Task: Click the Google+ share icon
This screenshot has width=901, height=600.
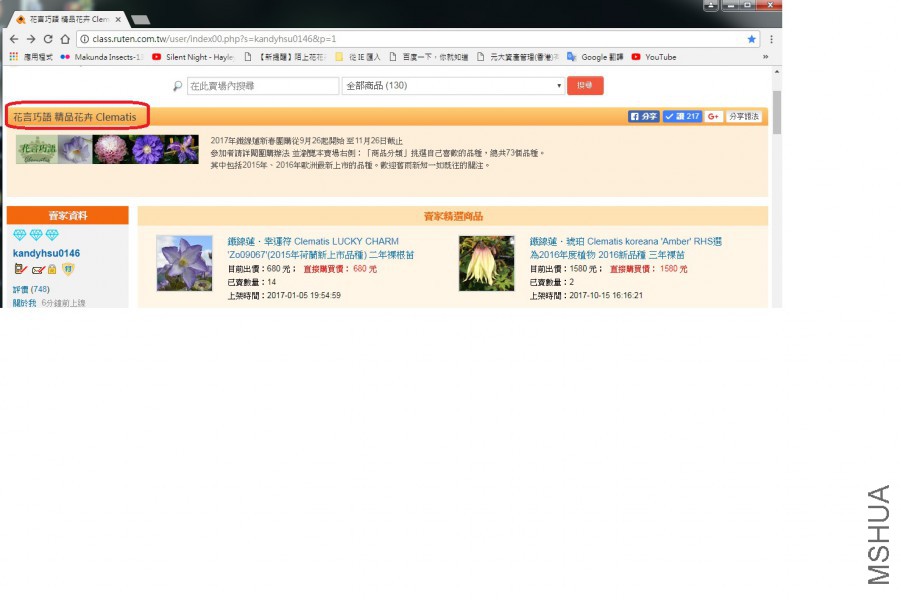Action: click(713, 117)
